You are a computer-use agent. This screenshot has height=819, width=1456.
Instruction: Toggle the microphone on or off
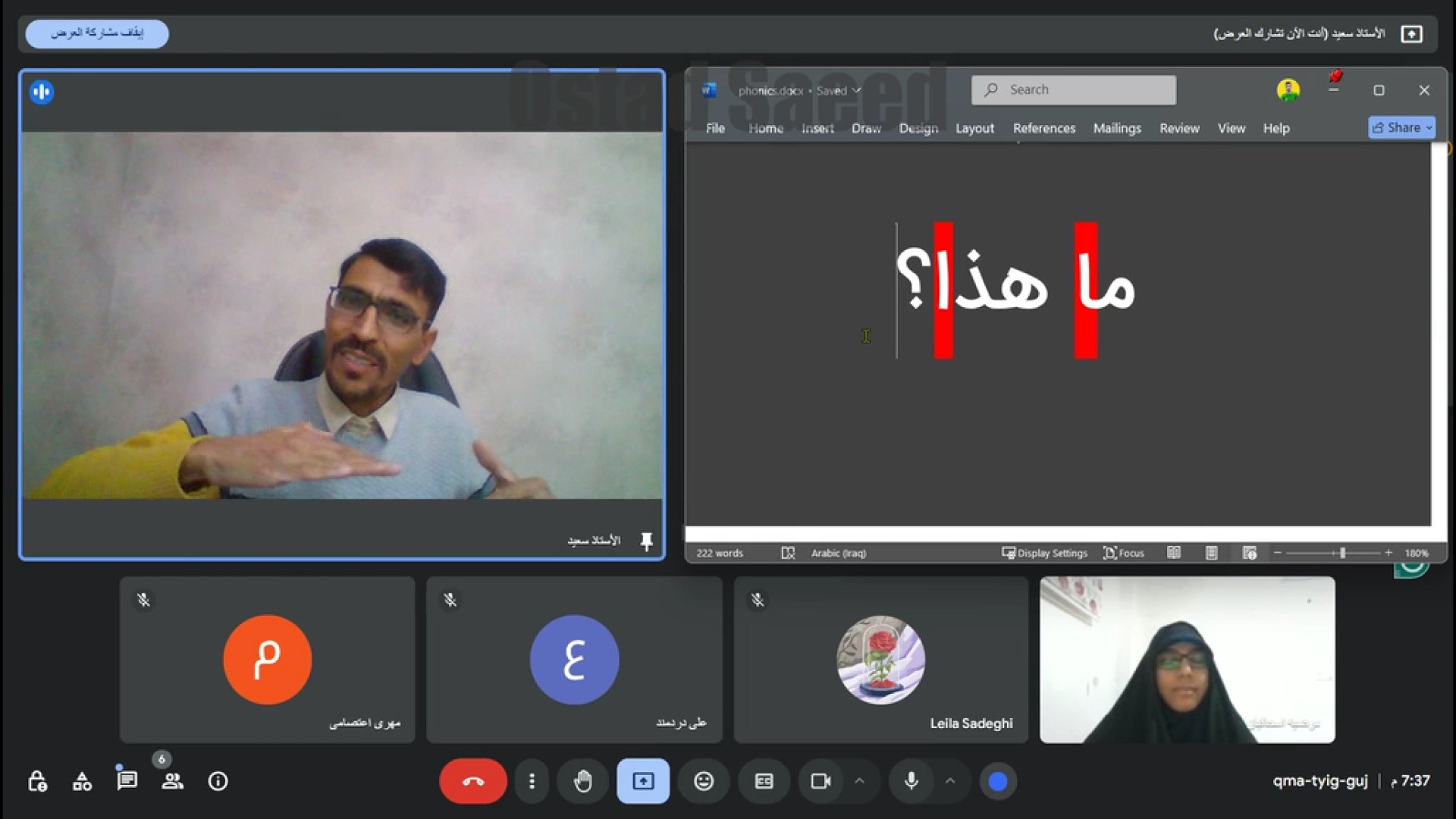coord(912,781)
